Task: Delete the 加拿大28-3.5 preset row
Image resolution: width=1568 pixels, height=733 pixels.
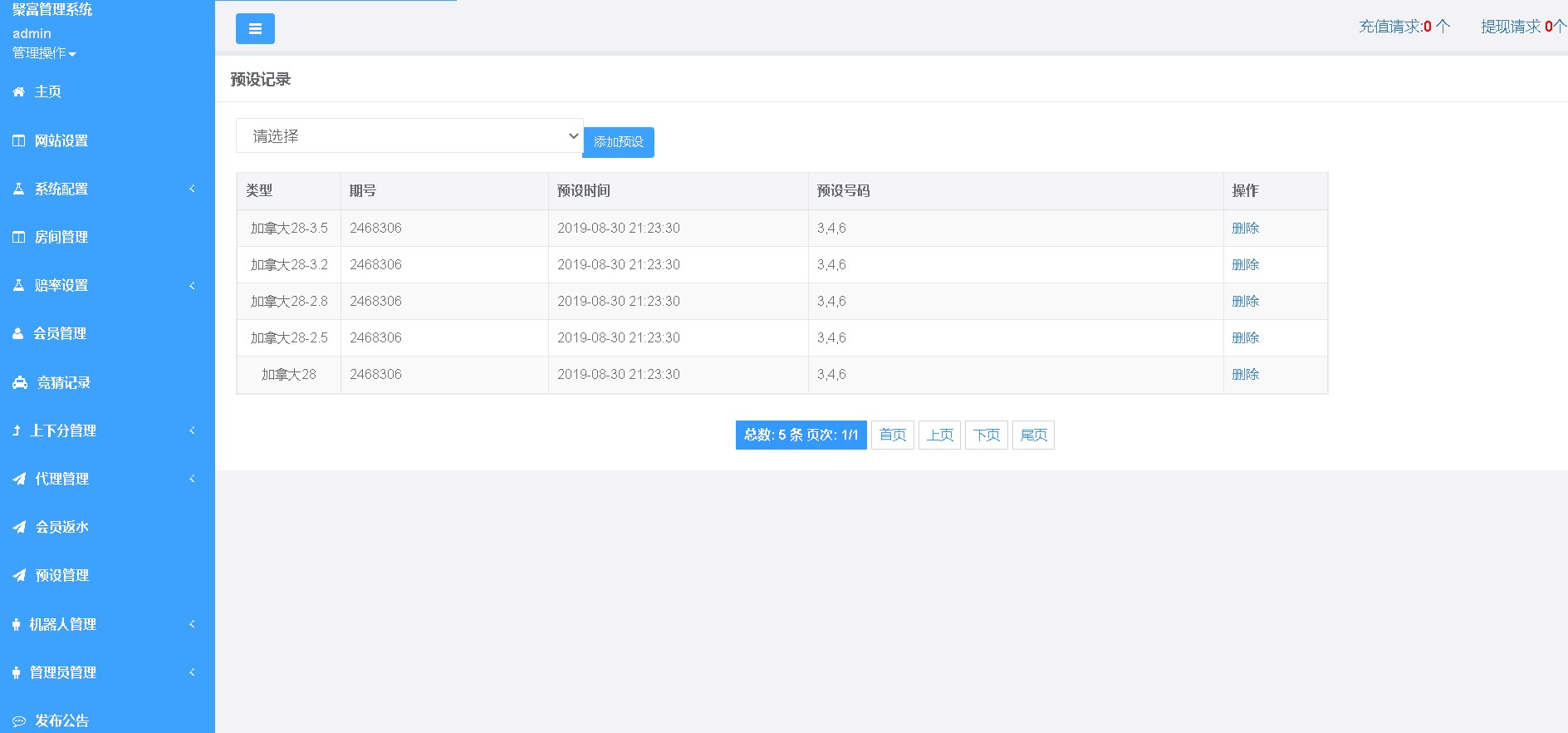Action: pos(1245,228)
